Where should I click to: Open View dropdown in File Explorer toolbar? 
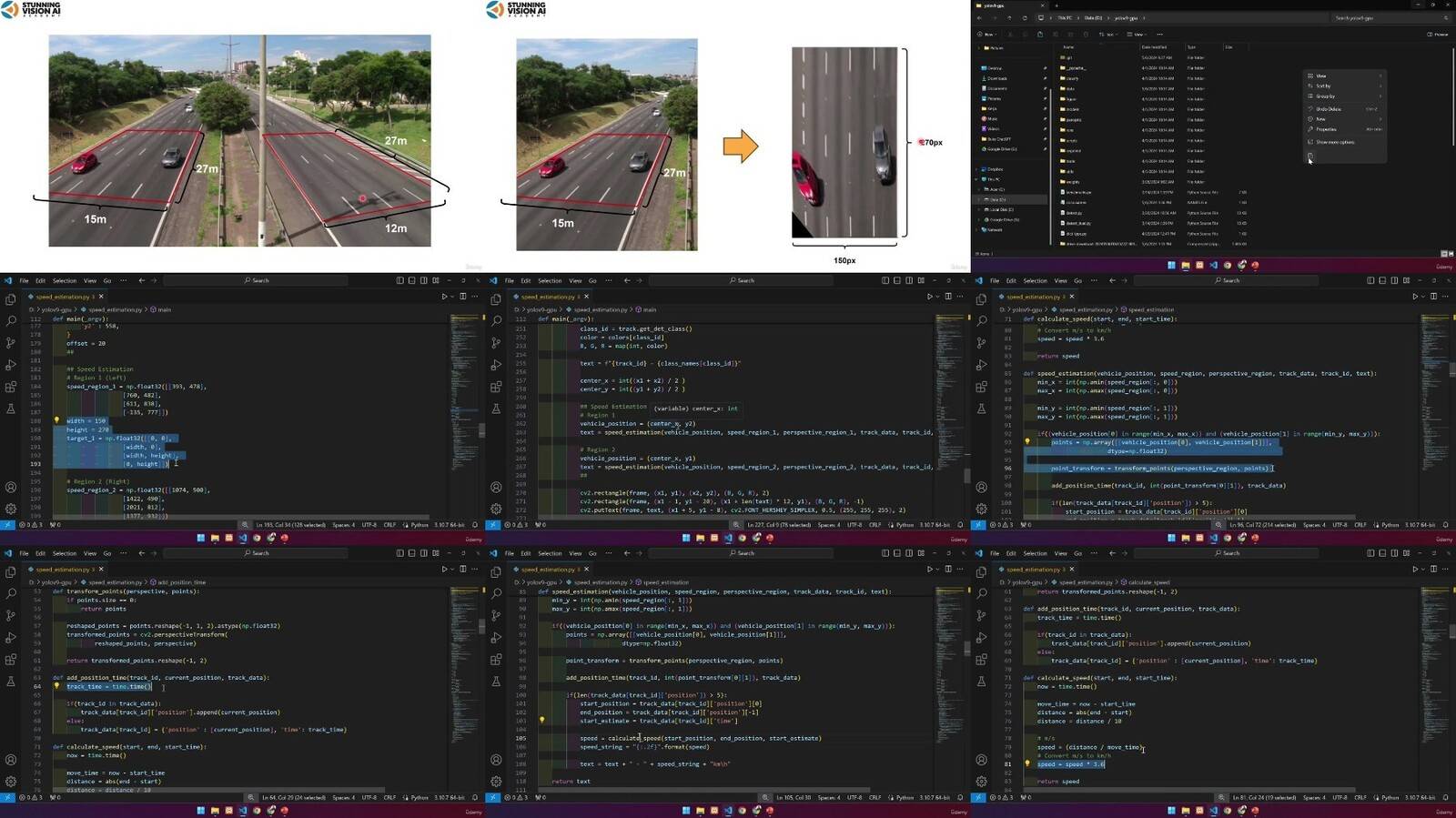coord(1137,35)
